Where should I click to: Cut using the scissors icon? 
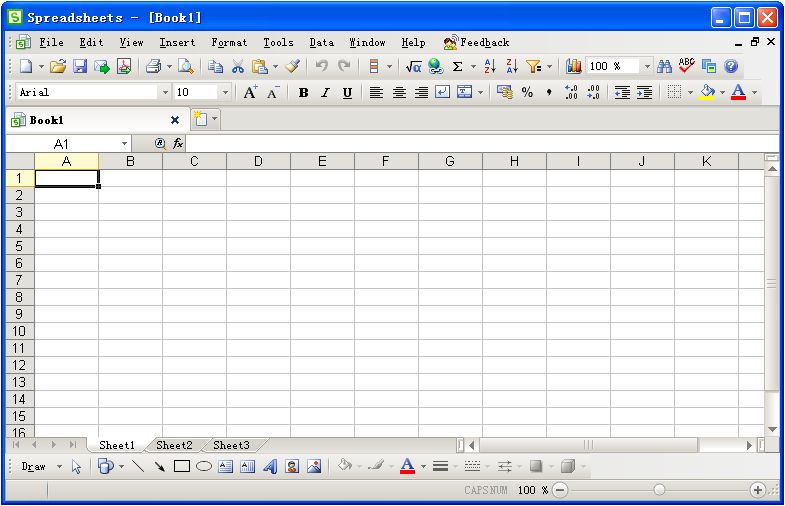coord(238,66)
